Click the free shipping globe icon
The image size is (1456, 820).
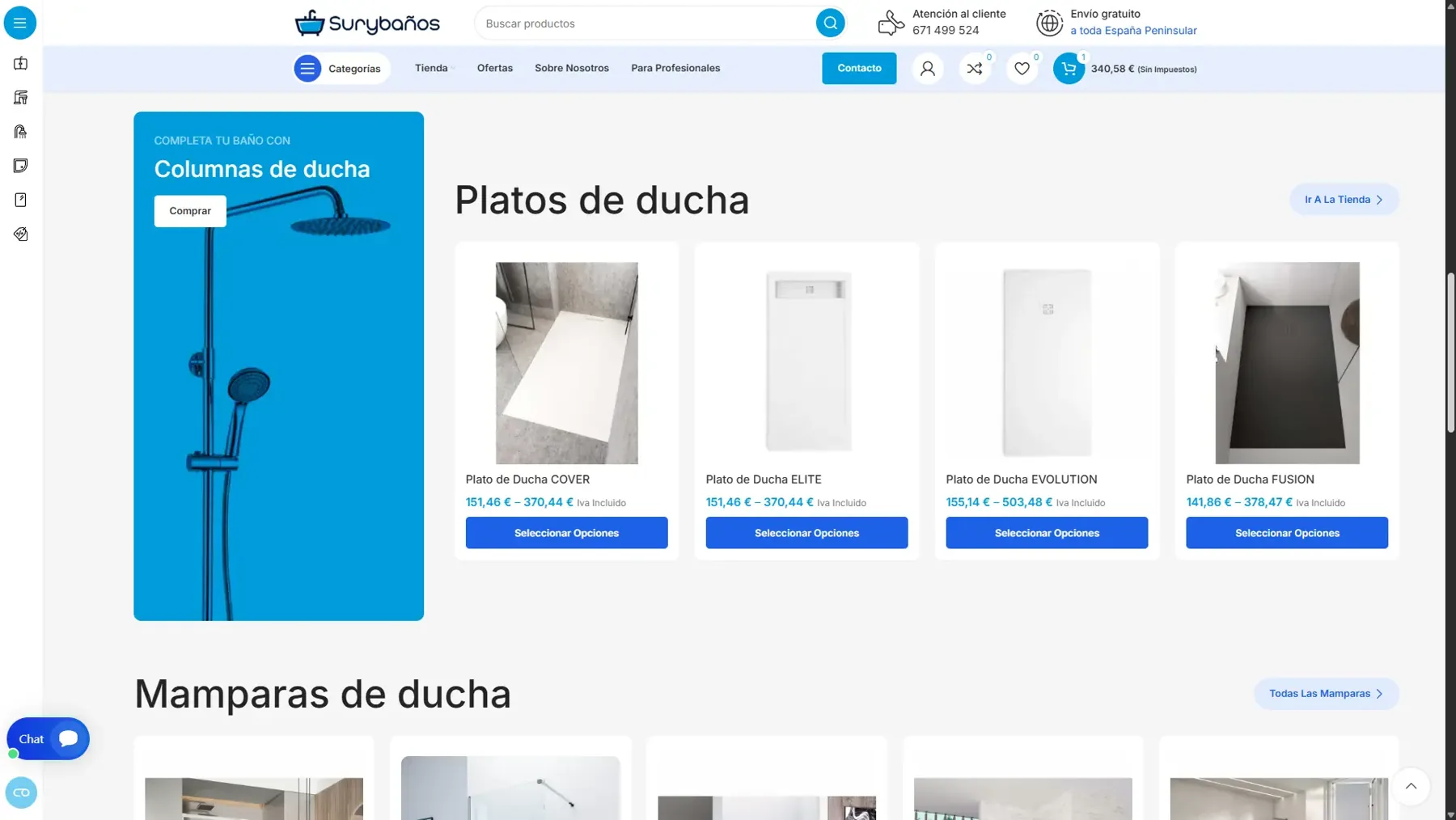tap(1049, 23)
